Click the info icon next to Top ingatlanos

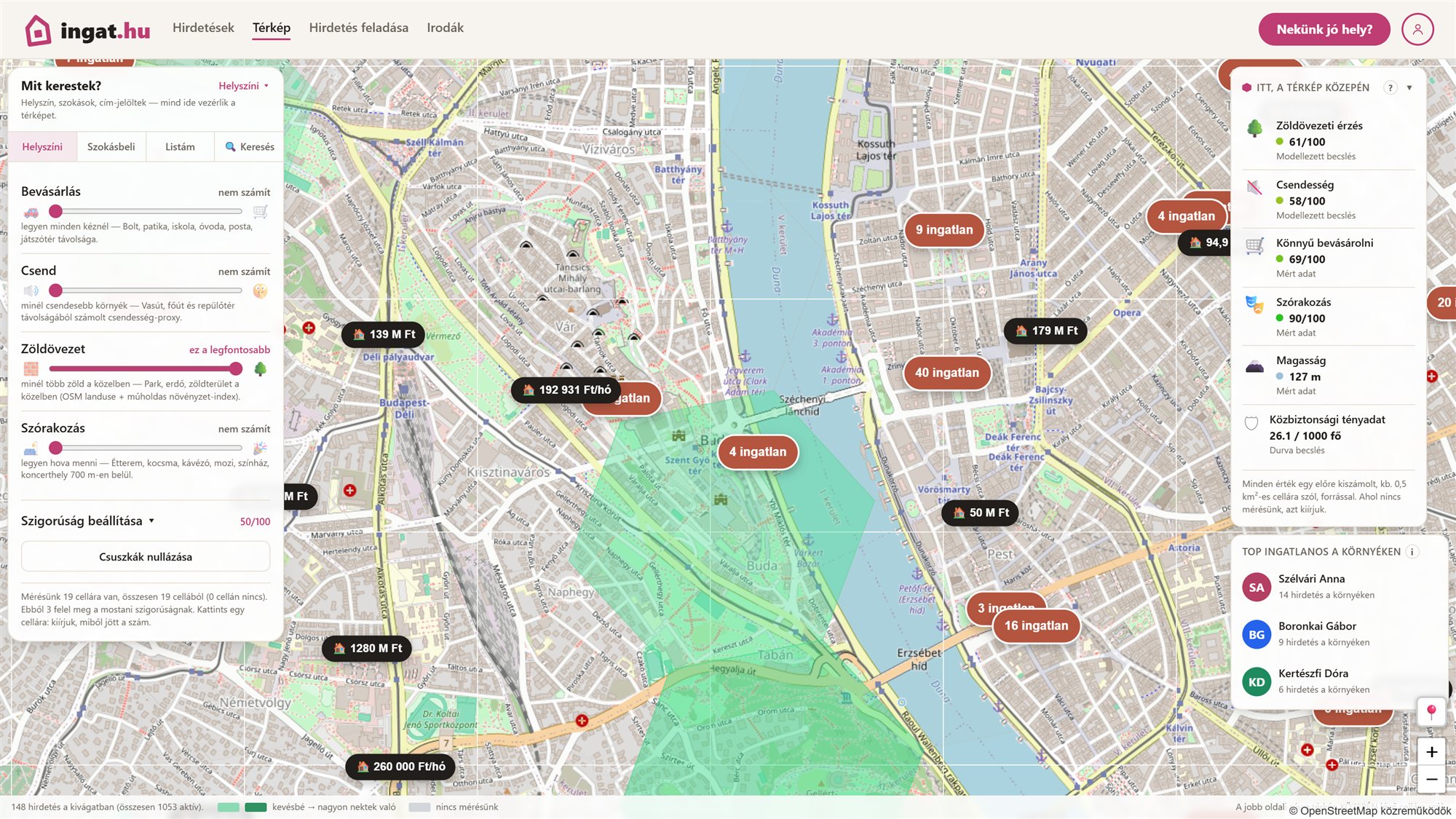(1412, 552)
